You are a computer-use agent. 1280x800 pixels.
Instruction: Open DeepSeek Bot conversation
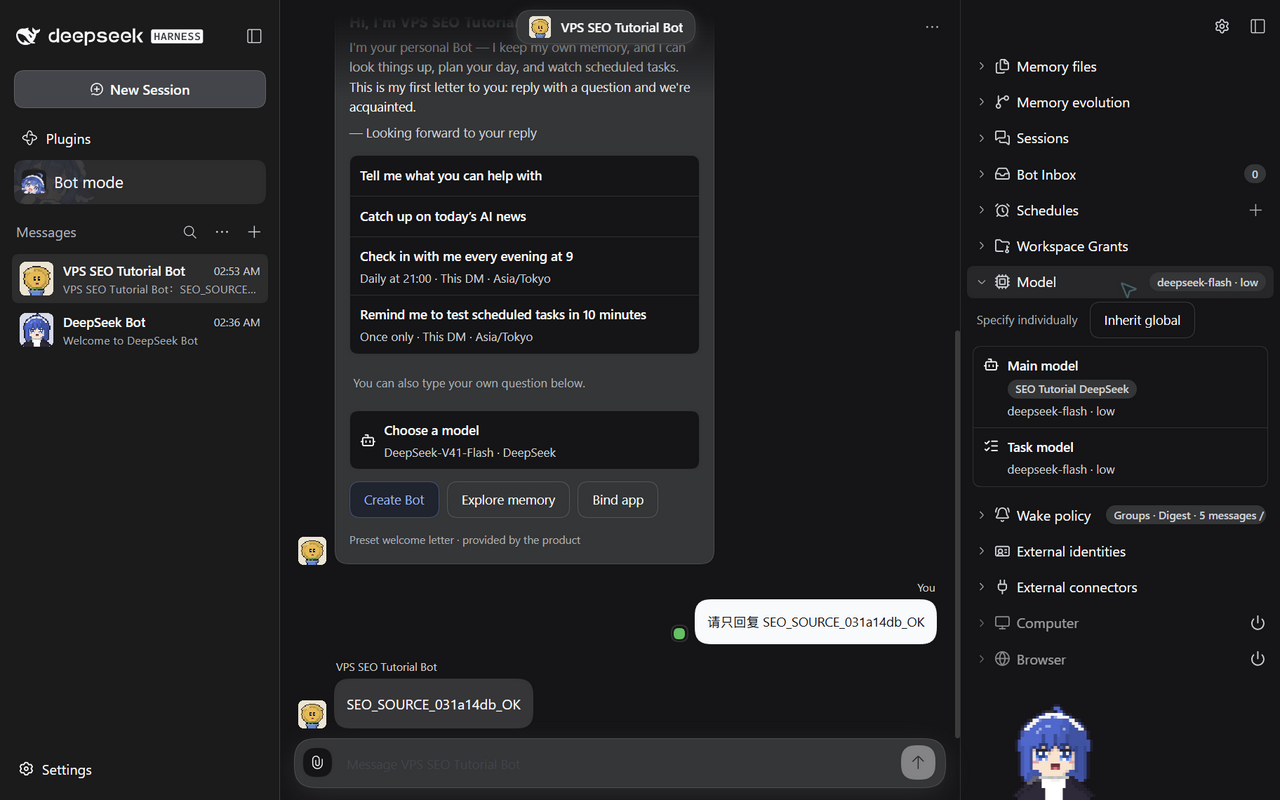[x=140, y=330]
